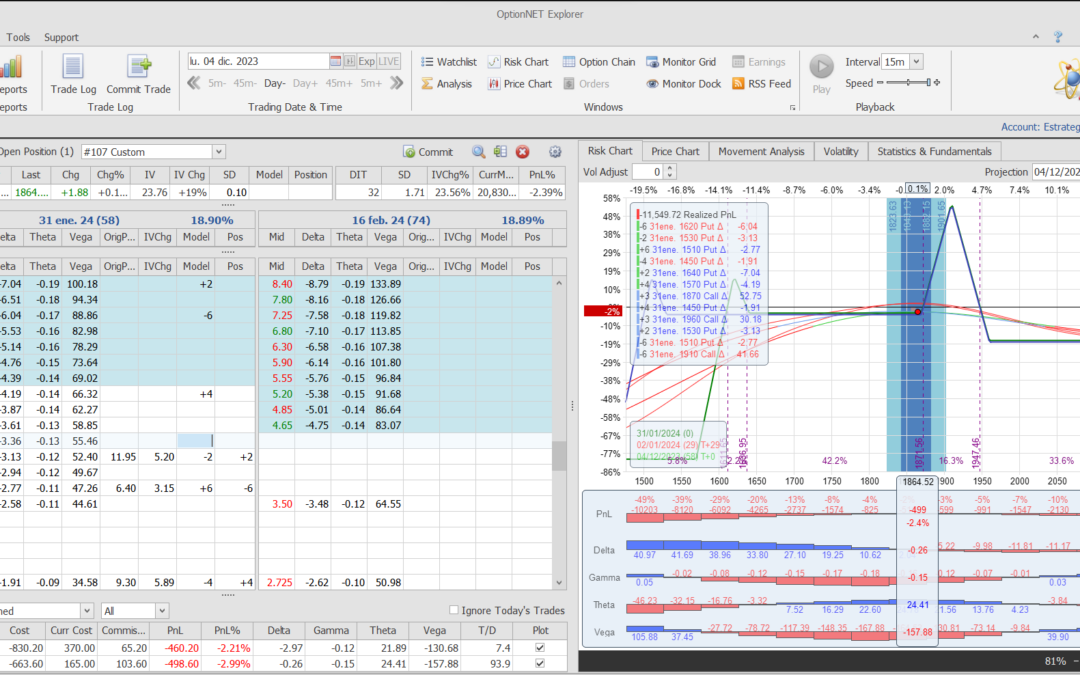Open the Support menu

61,37
